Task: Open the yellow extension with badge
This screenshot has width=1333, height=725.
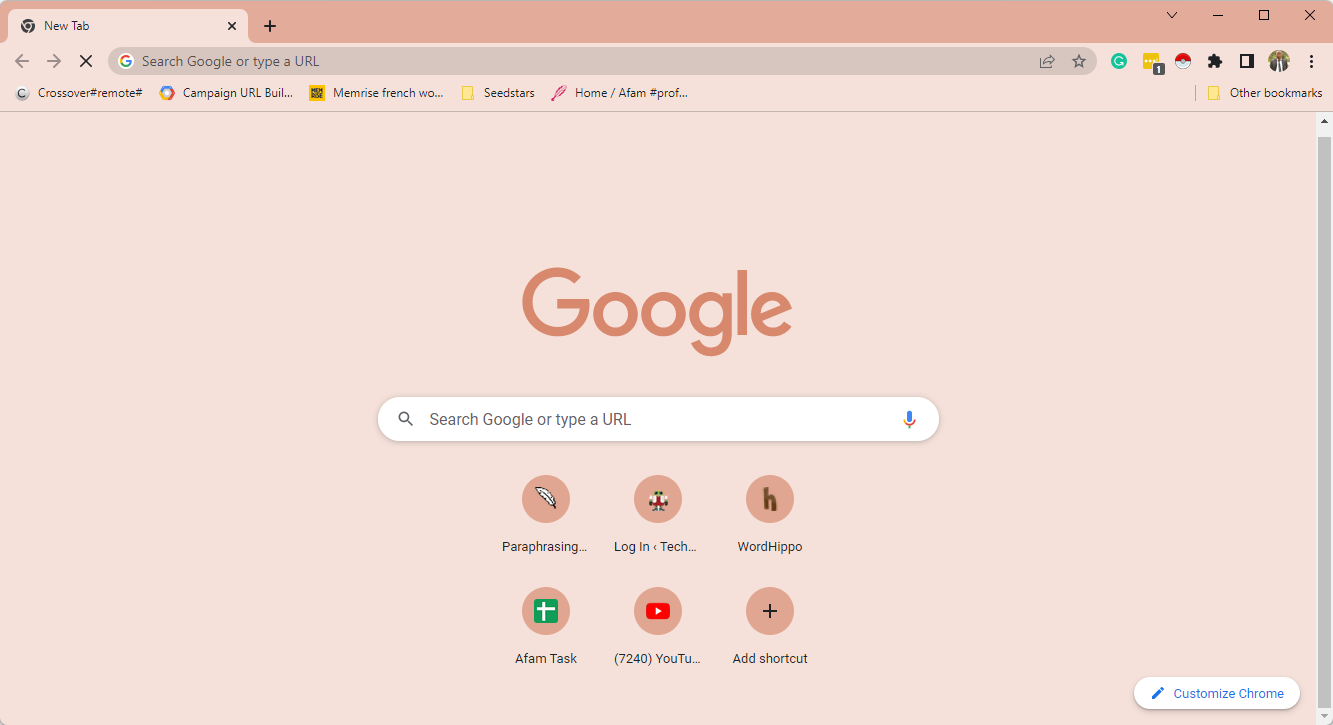Action: click(1152, 62)
